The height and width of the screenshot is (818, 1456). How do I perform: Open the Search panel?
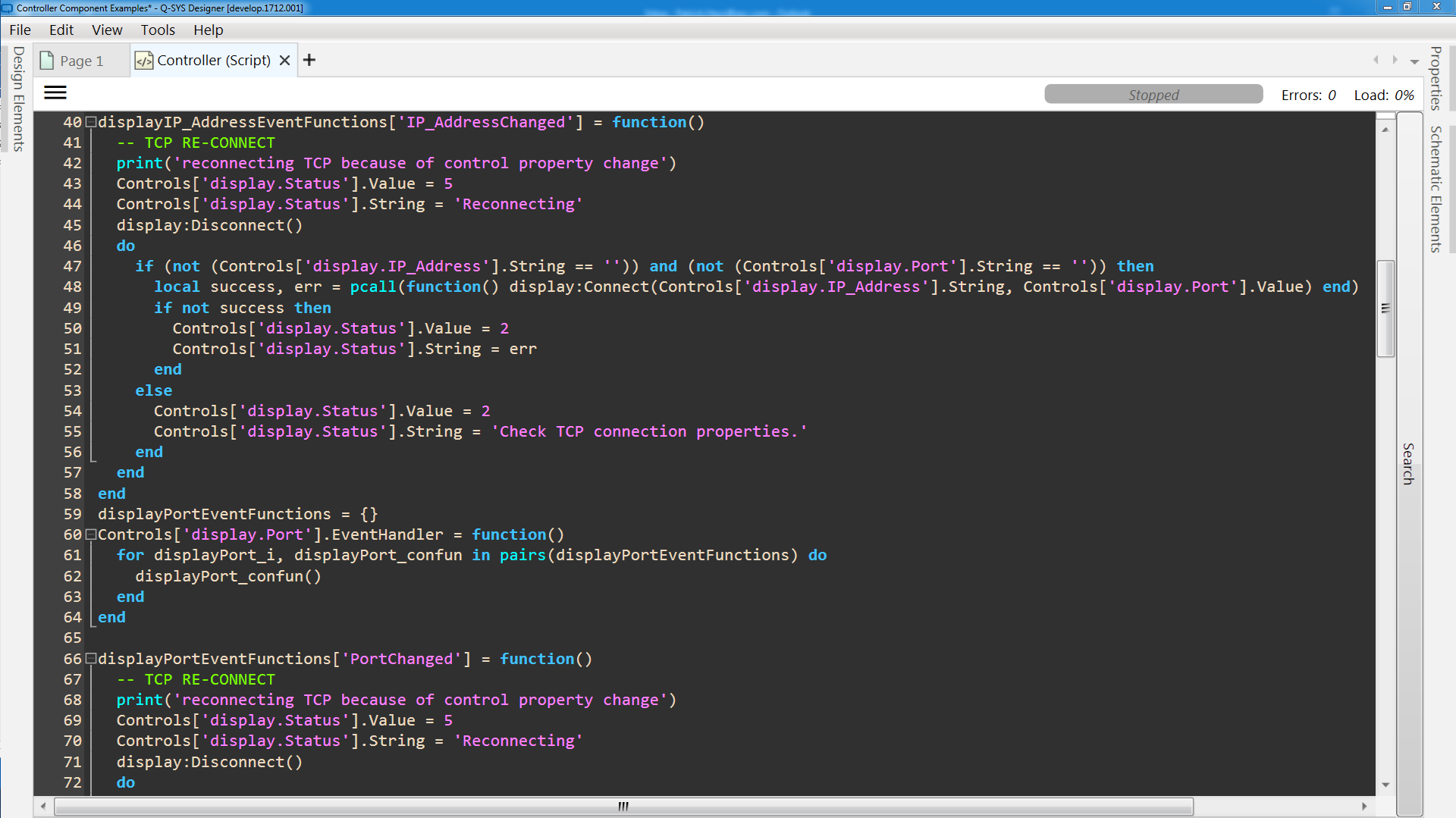pos(1408,463)
